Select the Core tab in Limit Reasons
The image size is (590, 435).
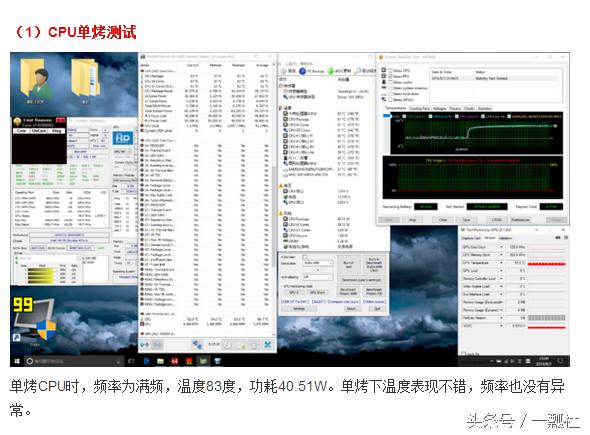pyautogui.click(x=22, y=131)
